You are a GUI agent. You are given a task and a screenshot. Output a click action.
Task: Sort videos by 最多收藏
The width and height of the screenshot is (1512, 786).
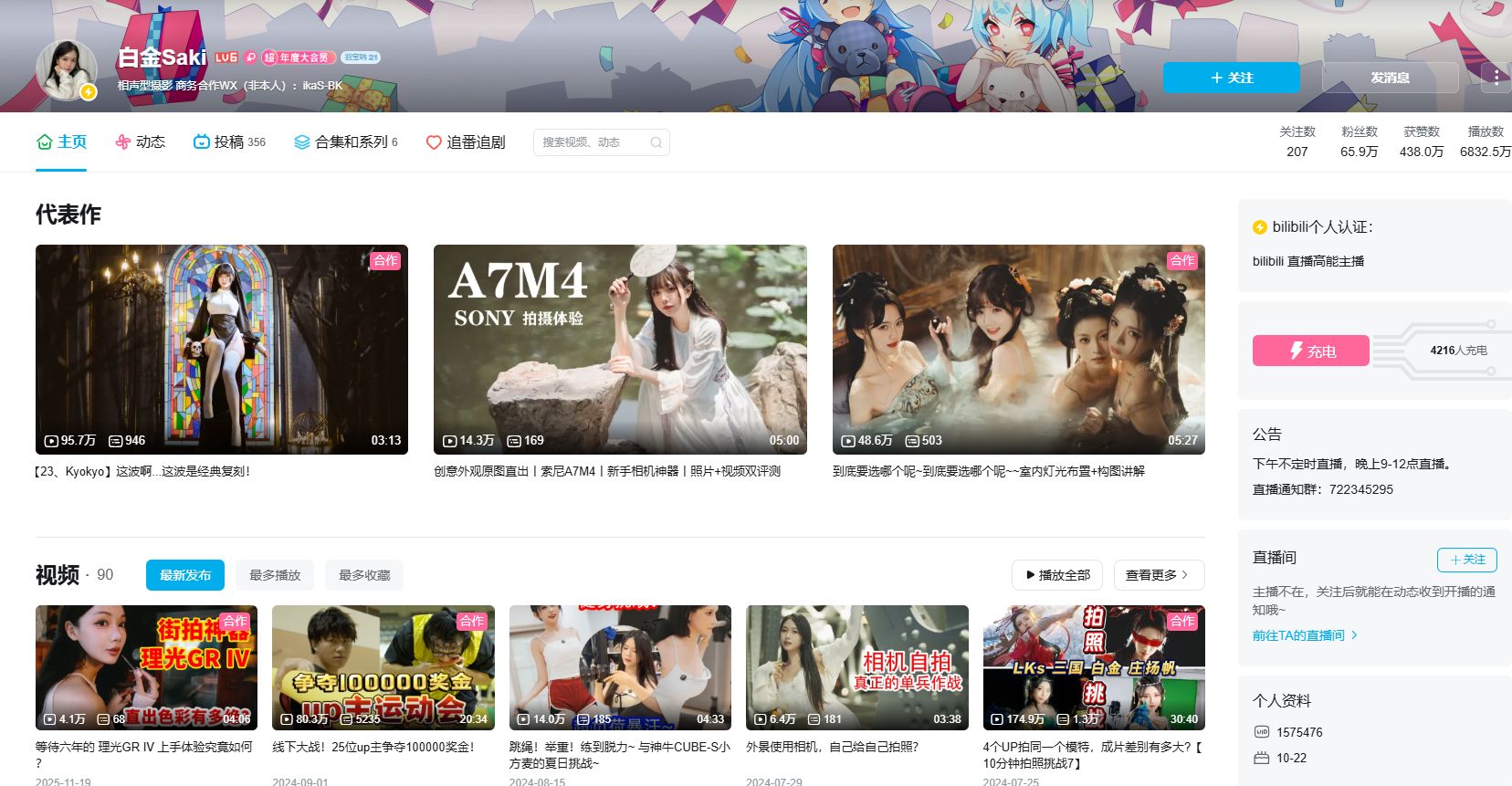click(364, 575)
